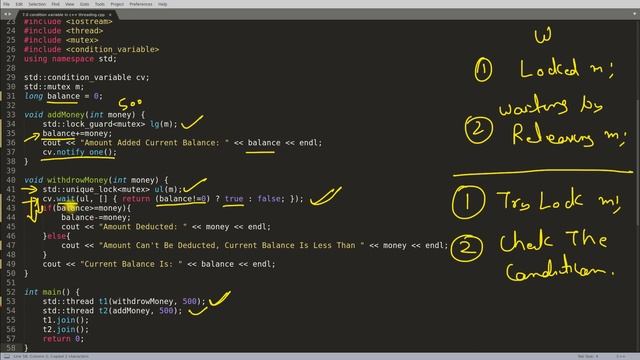Click 'notify_one()' call on line 37
640x360 pixels.
tap(87, 152)
